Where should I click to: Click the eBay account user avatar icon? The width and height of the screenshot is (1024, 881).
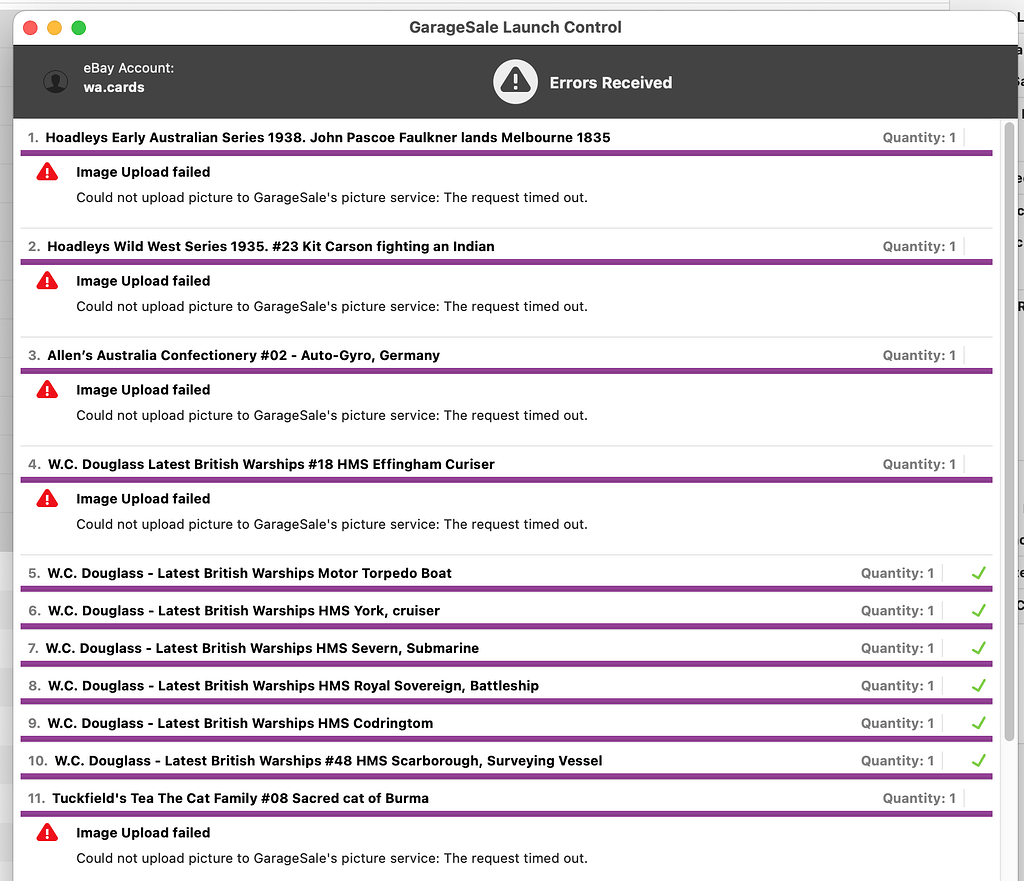coord(56,82)
